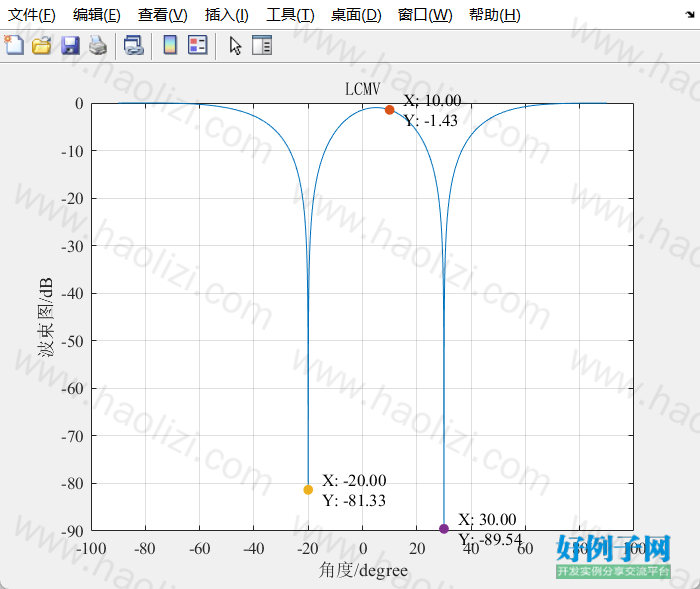Open the 查看(V) menu
This screenshot has height=589, width=700.
162,15
